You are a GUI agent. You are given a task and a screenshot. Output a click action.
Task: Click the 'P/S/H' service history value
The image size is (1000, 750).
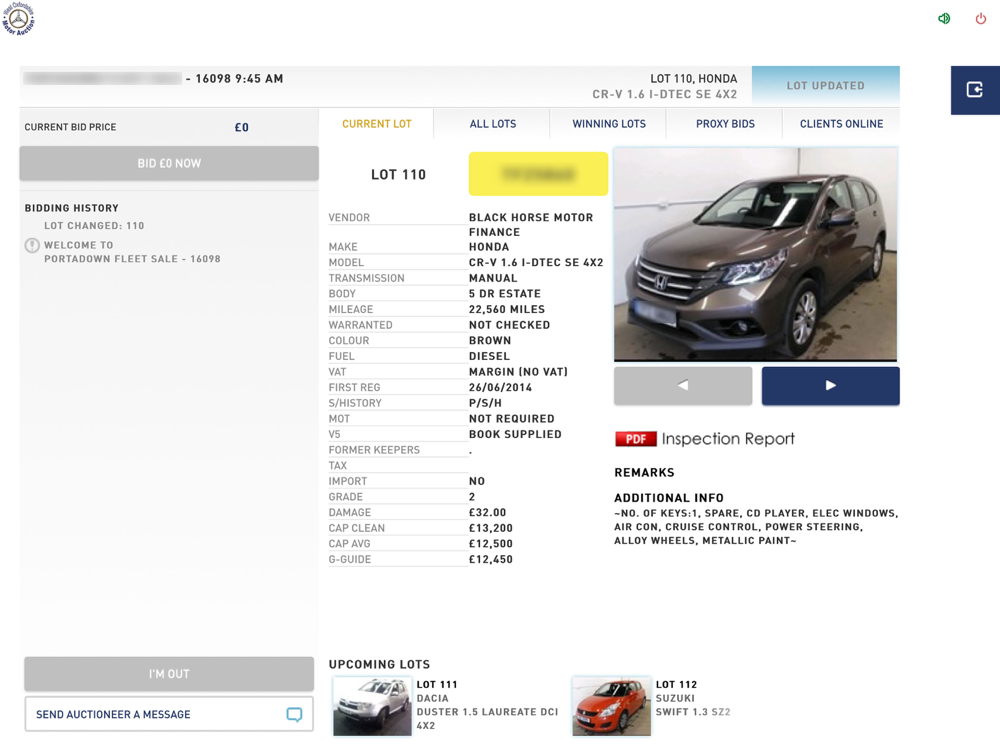tap(485, 403)
